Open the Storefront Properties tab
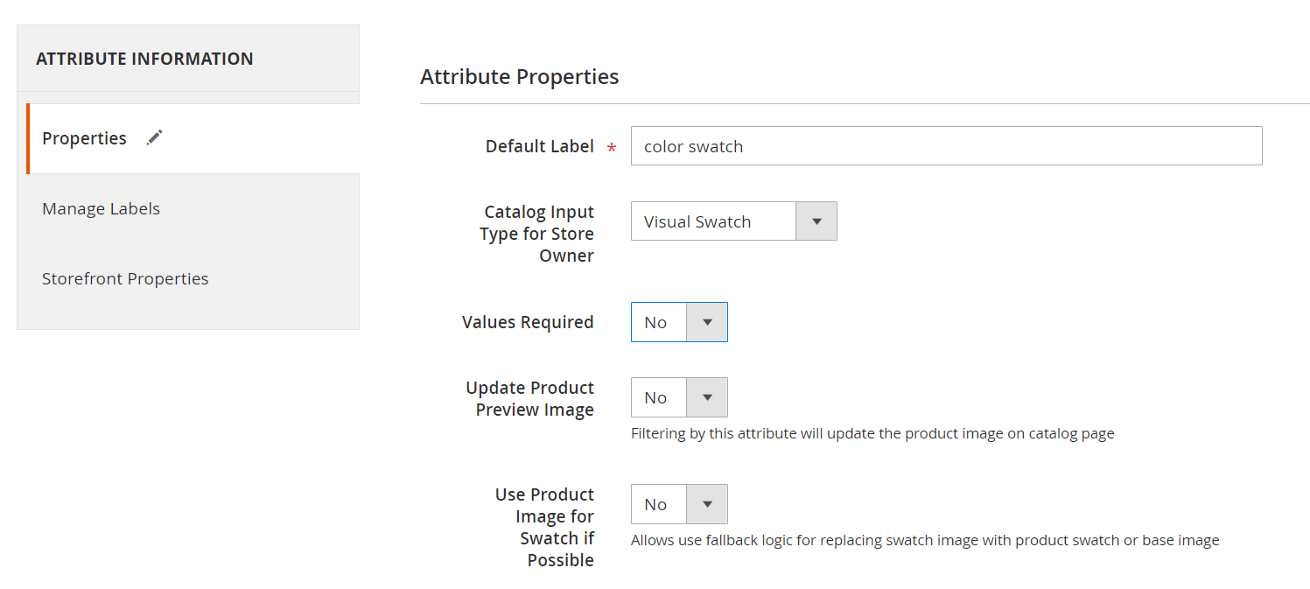The image size is (1310, 589). click(x=125, y=278)
